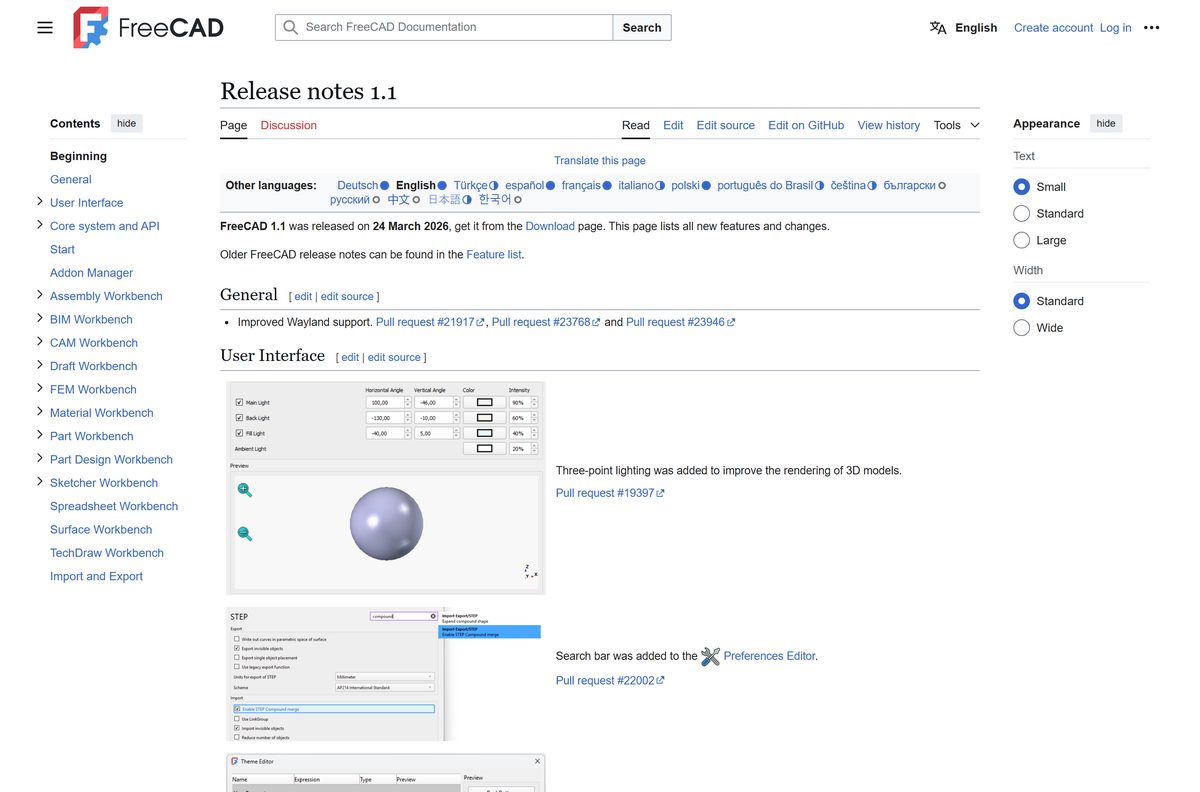This screenshot has width=1200, height=792.
Task: Click the Log in link
Action: tap(1116, 28)
